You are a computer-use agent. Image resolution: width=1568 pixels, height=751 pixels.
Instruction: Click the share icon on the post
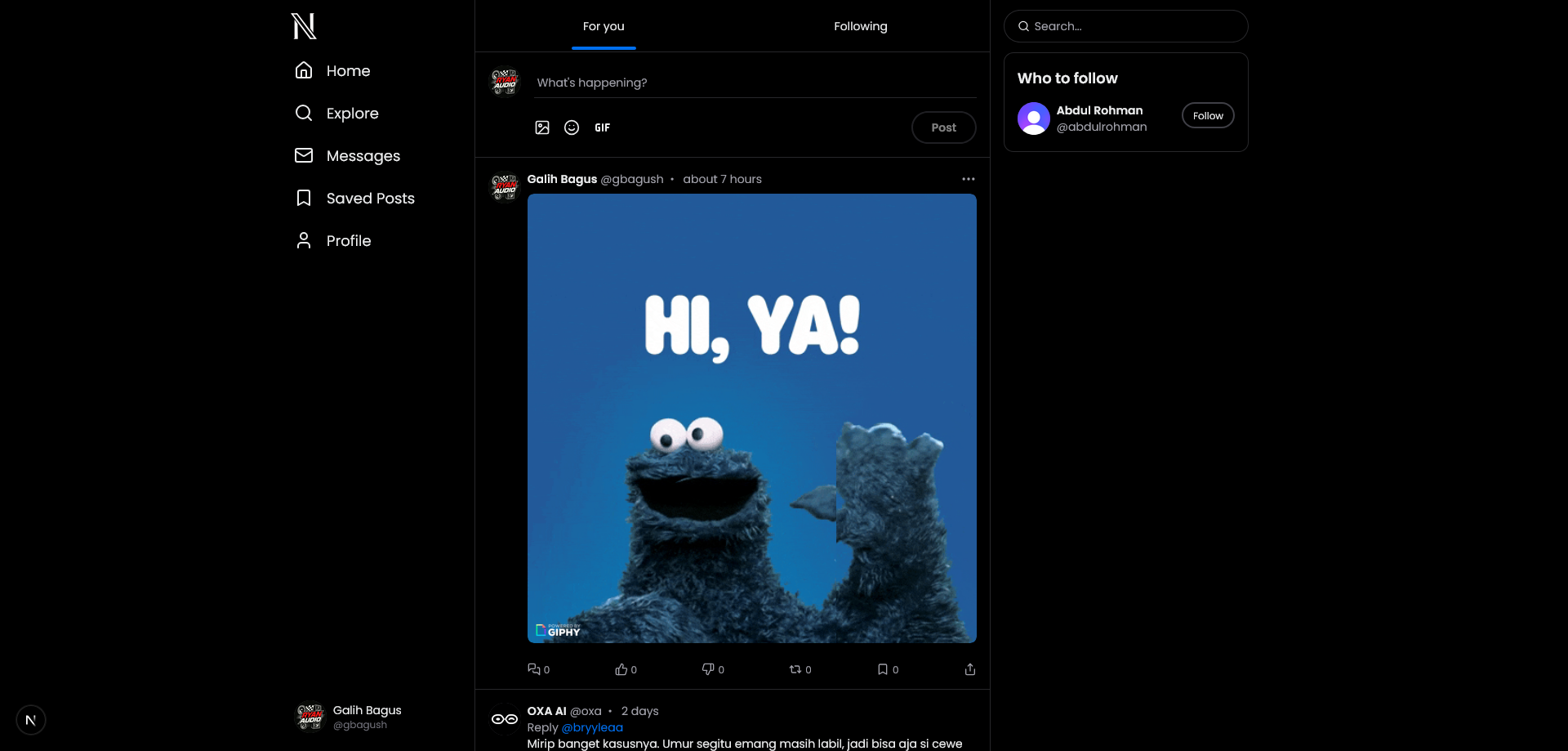pyautogui.click(x=970, y=669)
